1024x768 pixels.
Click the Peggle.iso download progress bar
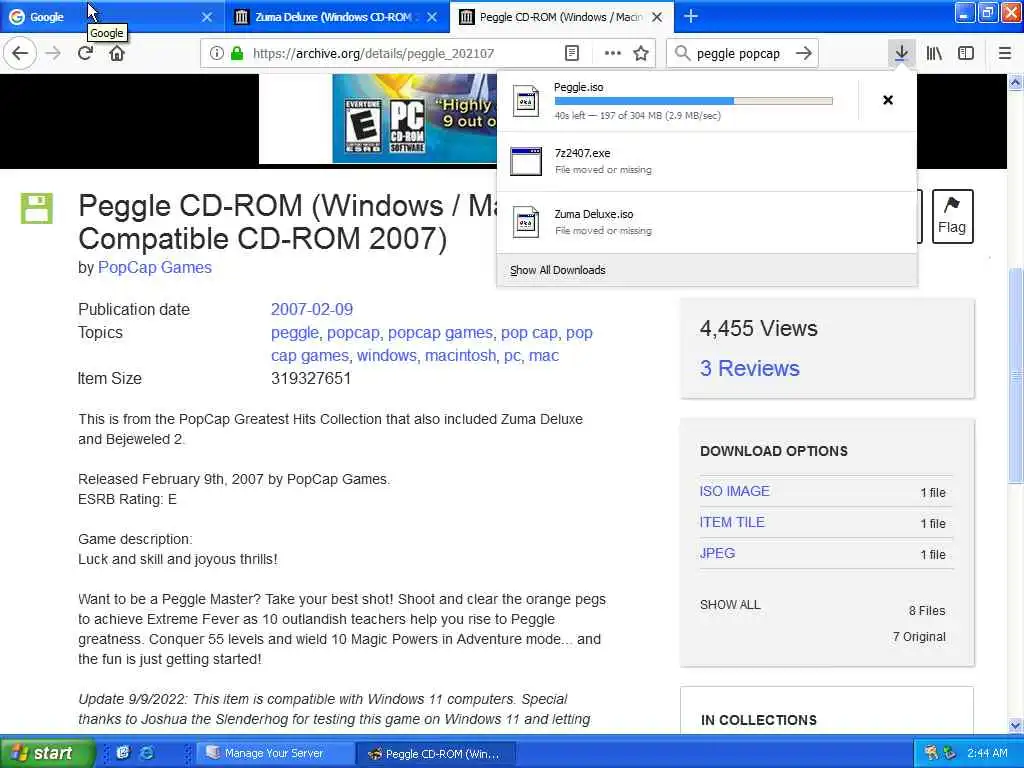(x=694, y=101)
